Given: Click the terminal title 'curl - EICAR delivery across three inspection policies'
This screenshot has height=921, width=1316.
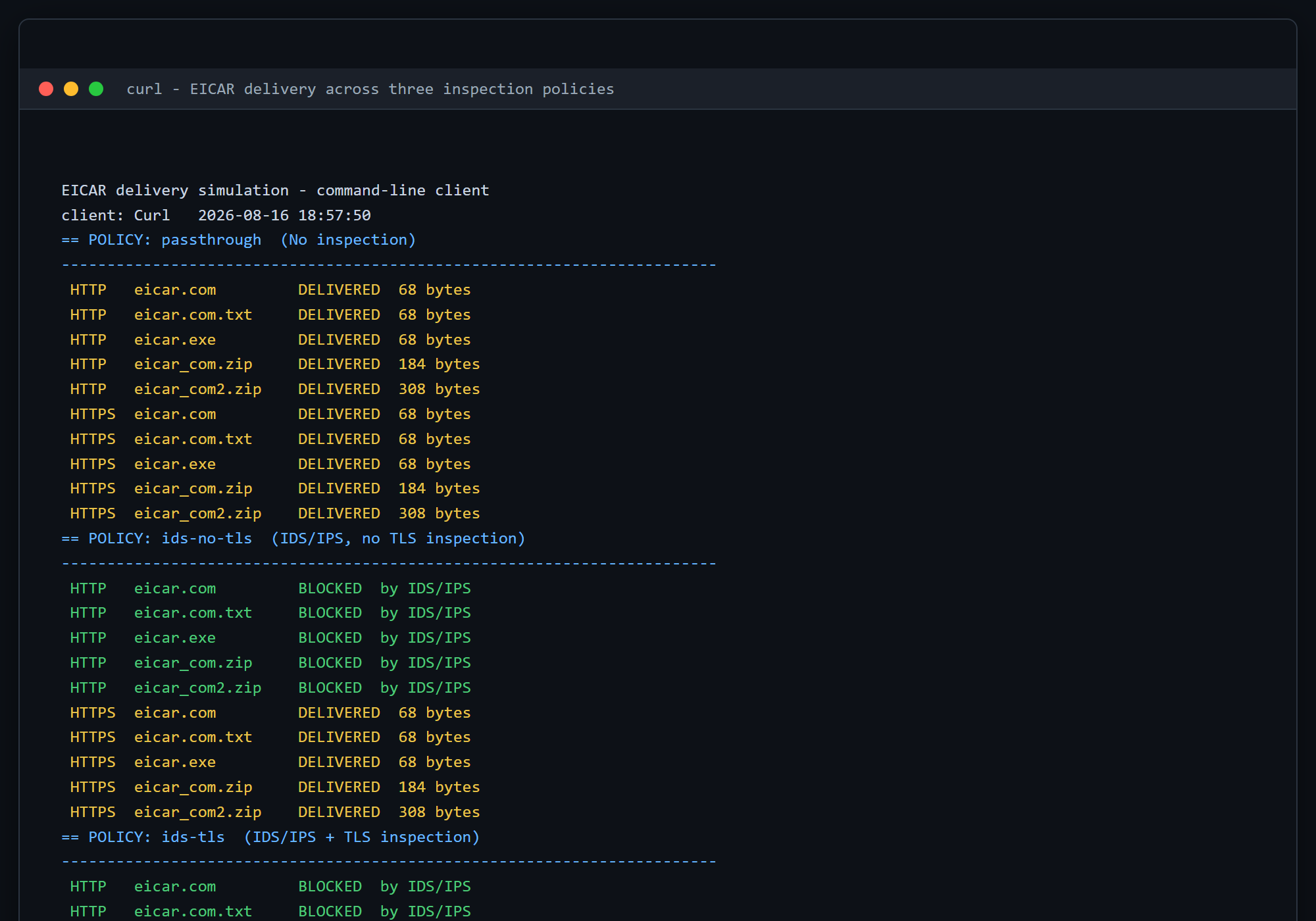Looking at the screenshot, I should coord(370,89).
